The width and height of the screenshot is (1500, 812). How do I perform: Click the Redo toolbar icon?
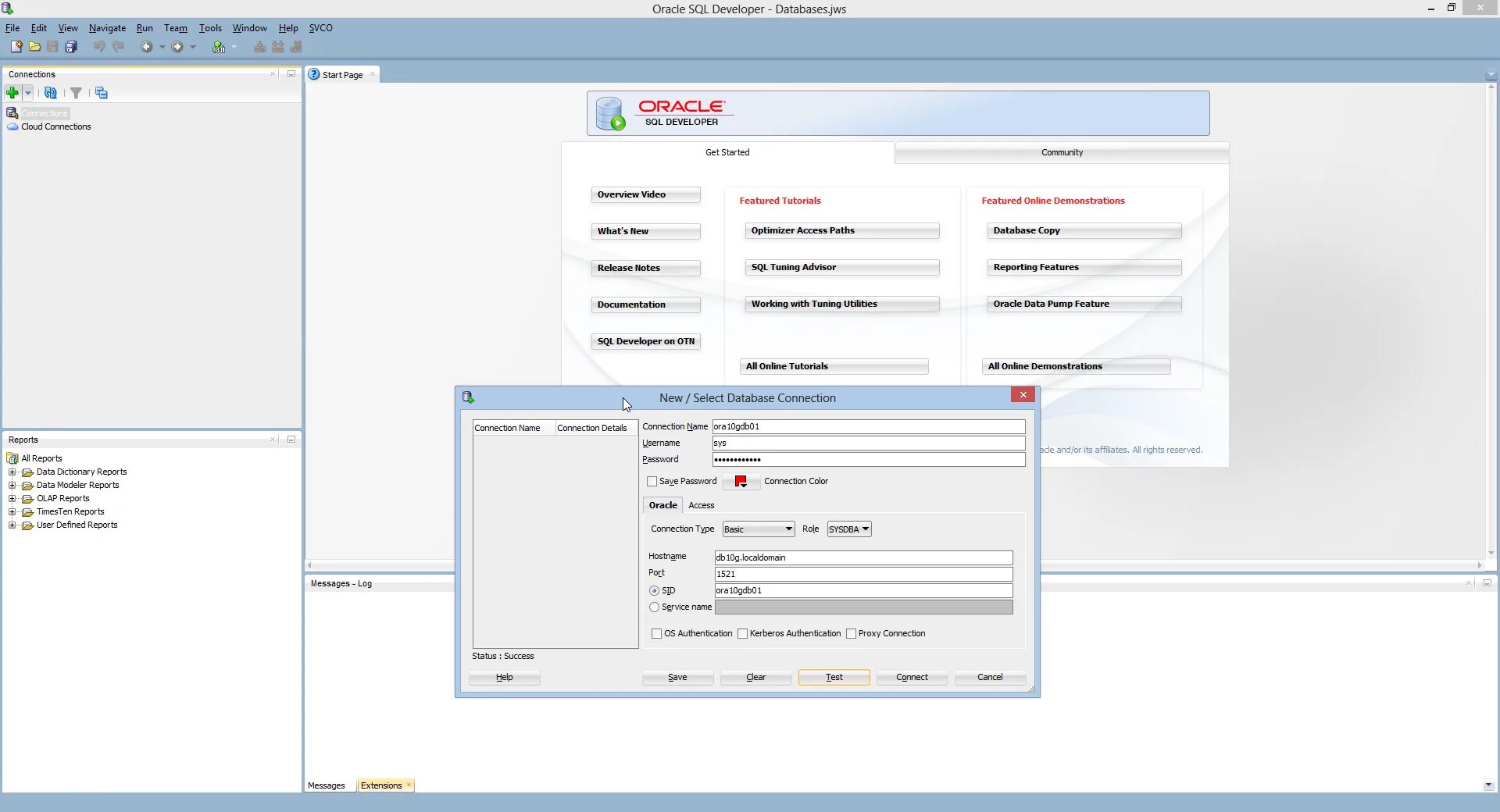118,47
